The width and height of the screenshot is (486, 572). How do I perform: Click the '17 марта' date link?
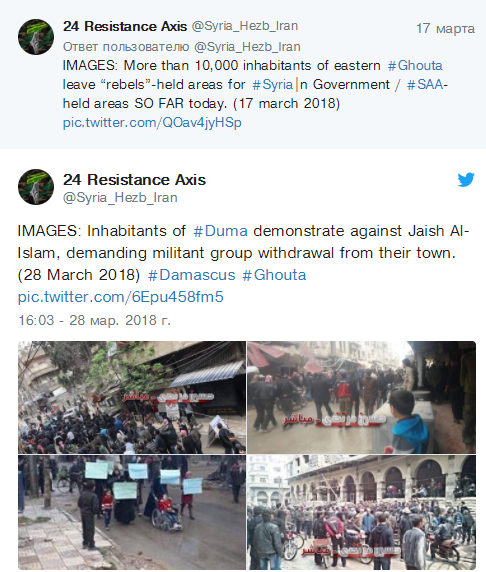(446, 29)
